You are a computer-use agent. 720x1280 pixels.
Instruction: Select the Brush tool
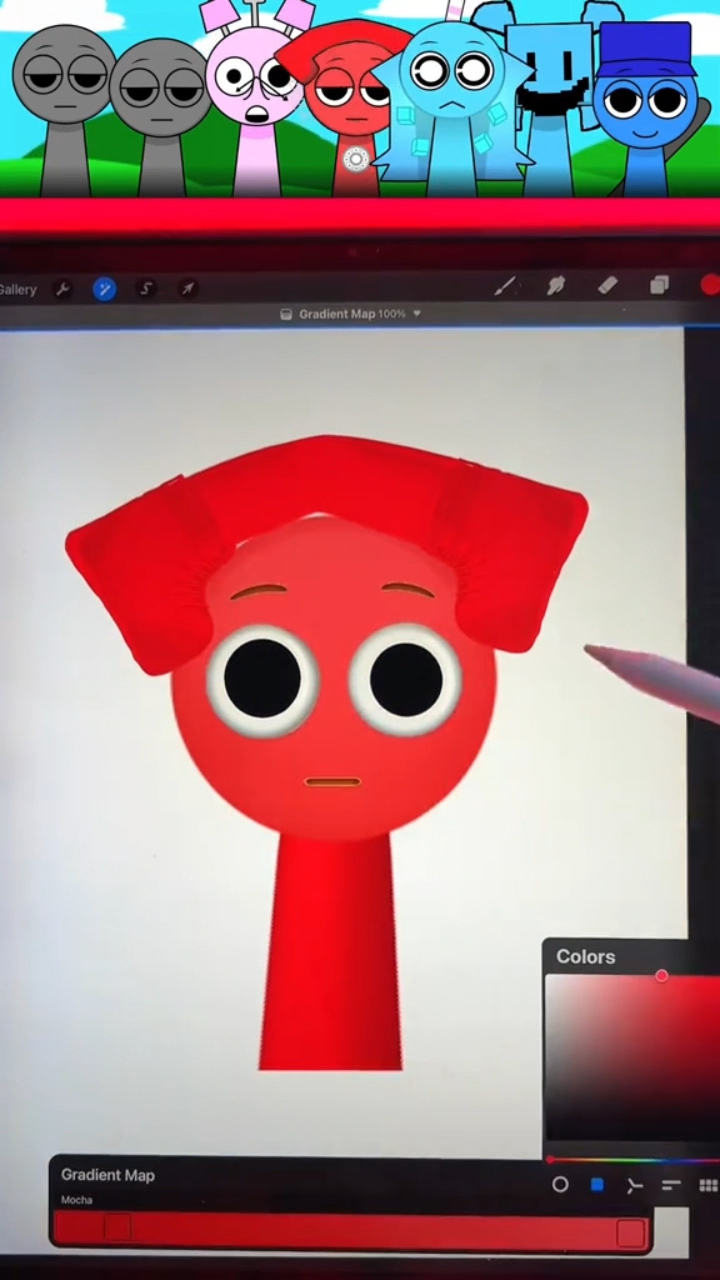click(505, 287)
